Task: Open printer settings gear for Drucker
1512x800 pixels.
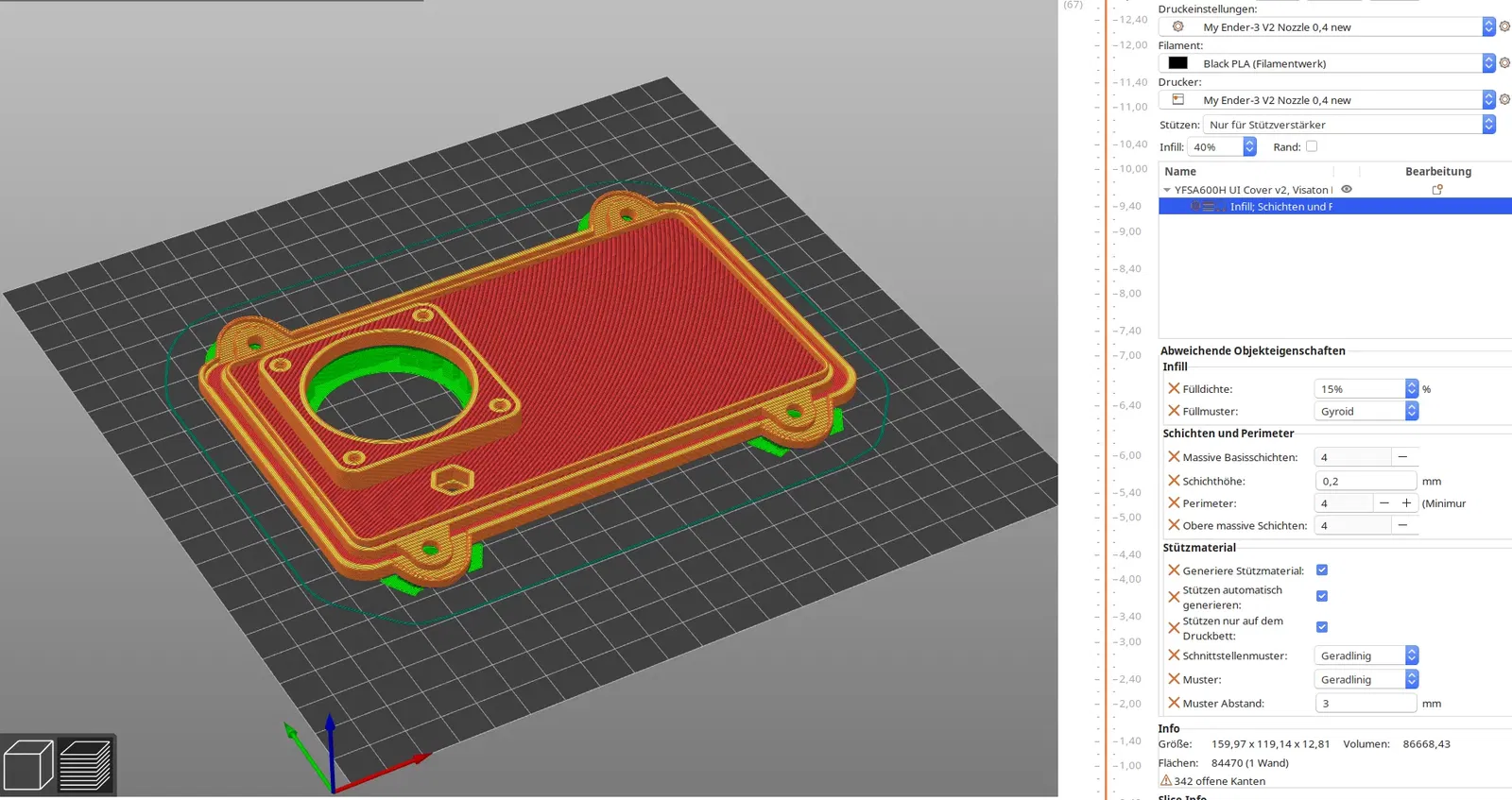Action: pos(1504,99)
